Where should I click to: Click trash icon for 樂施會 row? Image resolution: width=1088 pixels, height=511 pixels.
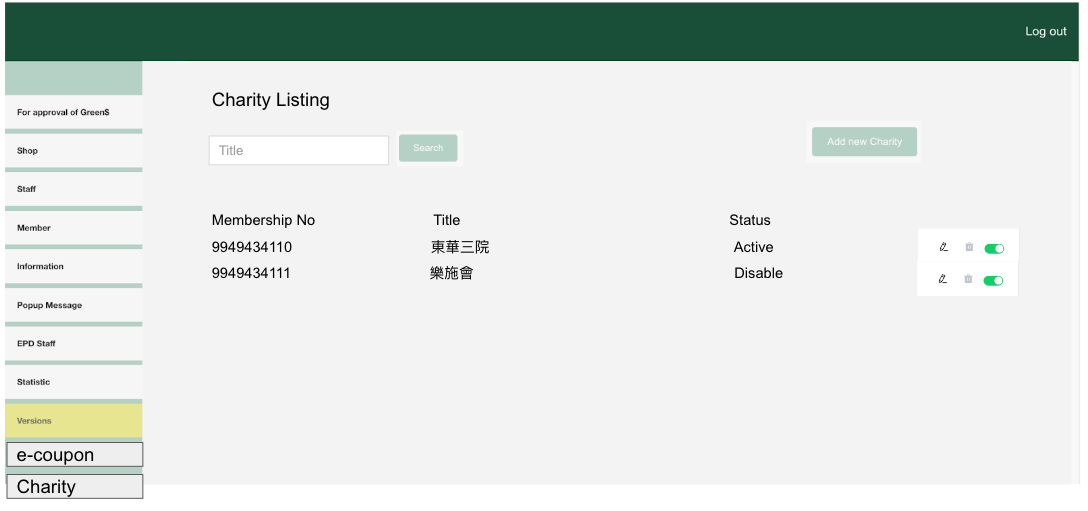(x=968, y=279)
